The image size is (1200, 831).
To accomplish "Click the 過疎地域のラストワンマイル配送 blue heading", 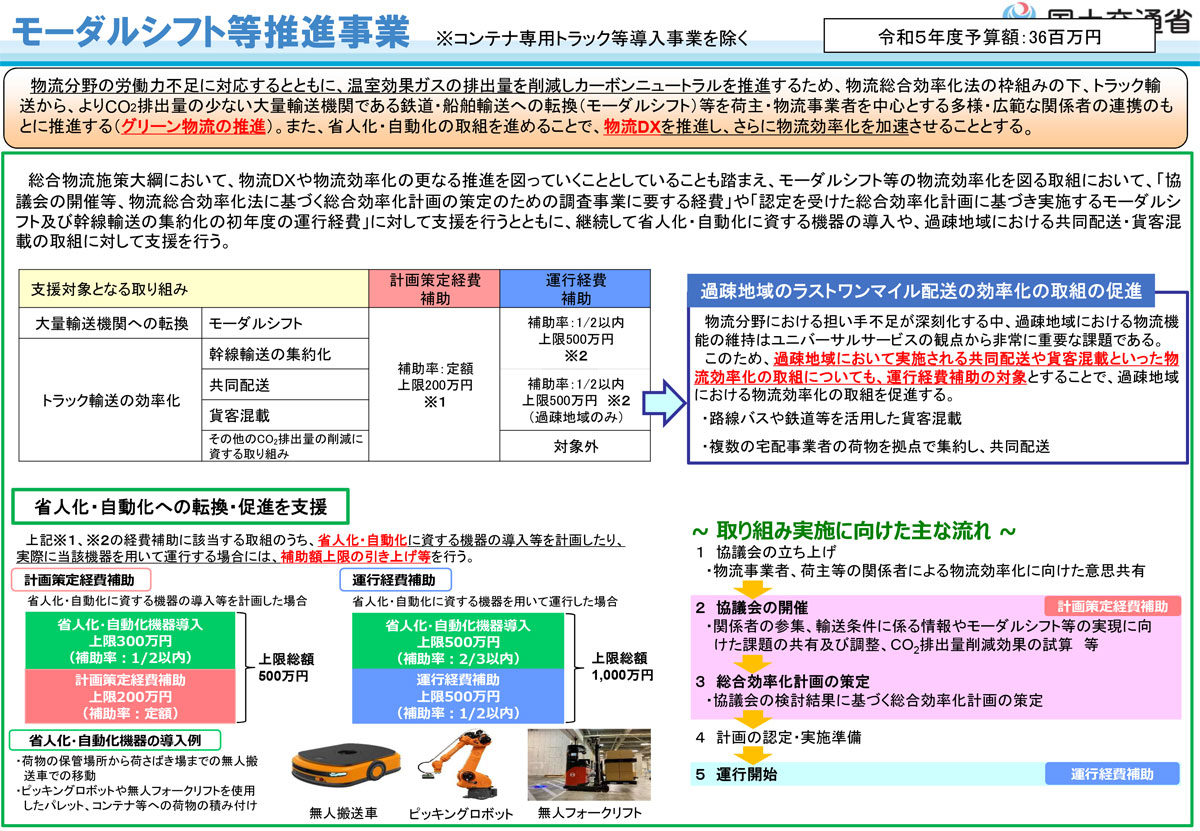I will (921, 291).
